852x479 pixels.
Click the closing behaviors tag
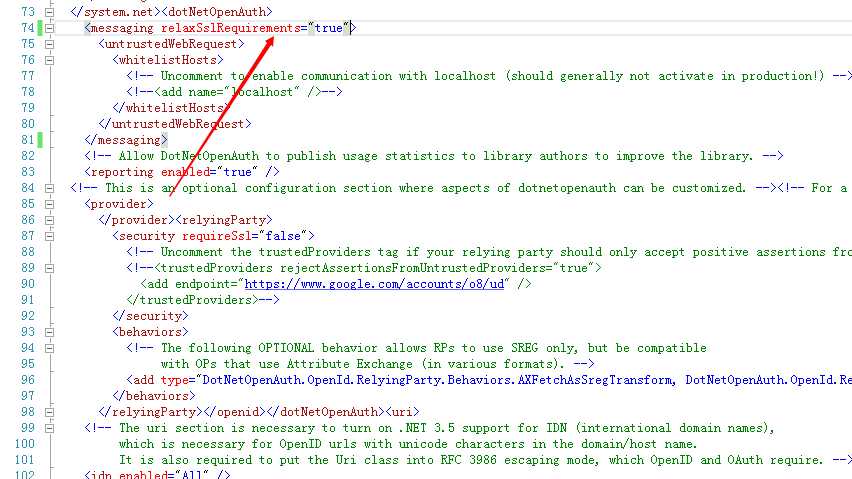154,396
